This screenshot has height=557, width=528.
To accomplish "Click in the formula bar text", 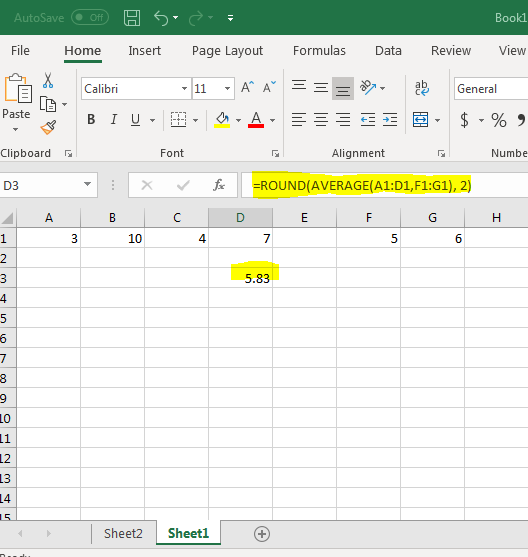I will point(362,185).
